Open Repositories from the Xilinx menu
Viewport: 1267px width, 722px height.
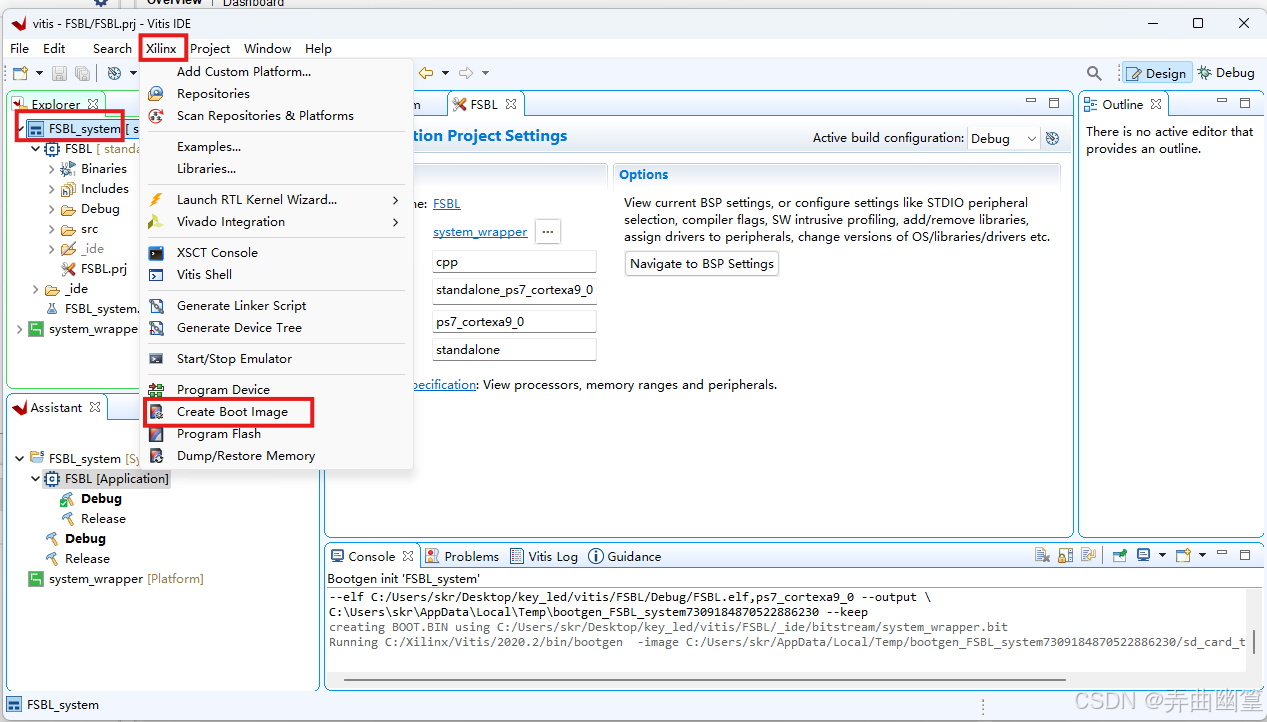click(213, 93)
